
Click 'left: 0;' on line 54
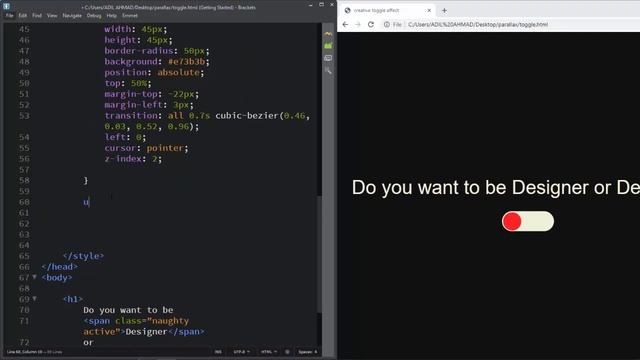click(125, 137)
